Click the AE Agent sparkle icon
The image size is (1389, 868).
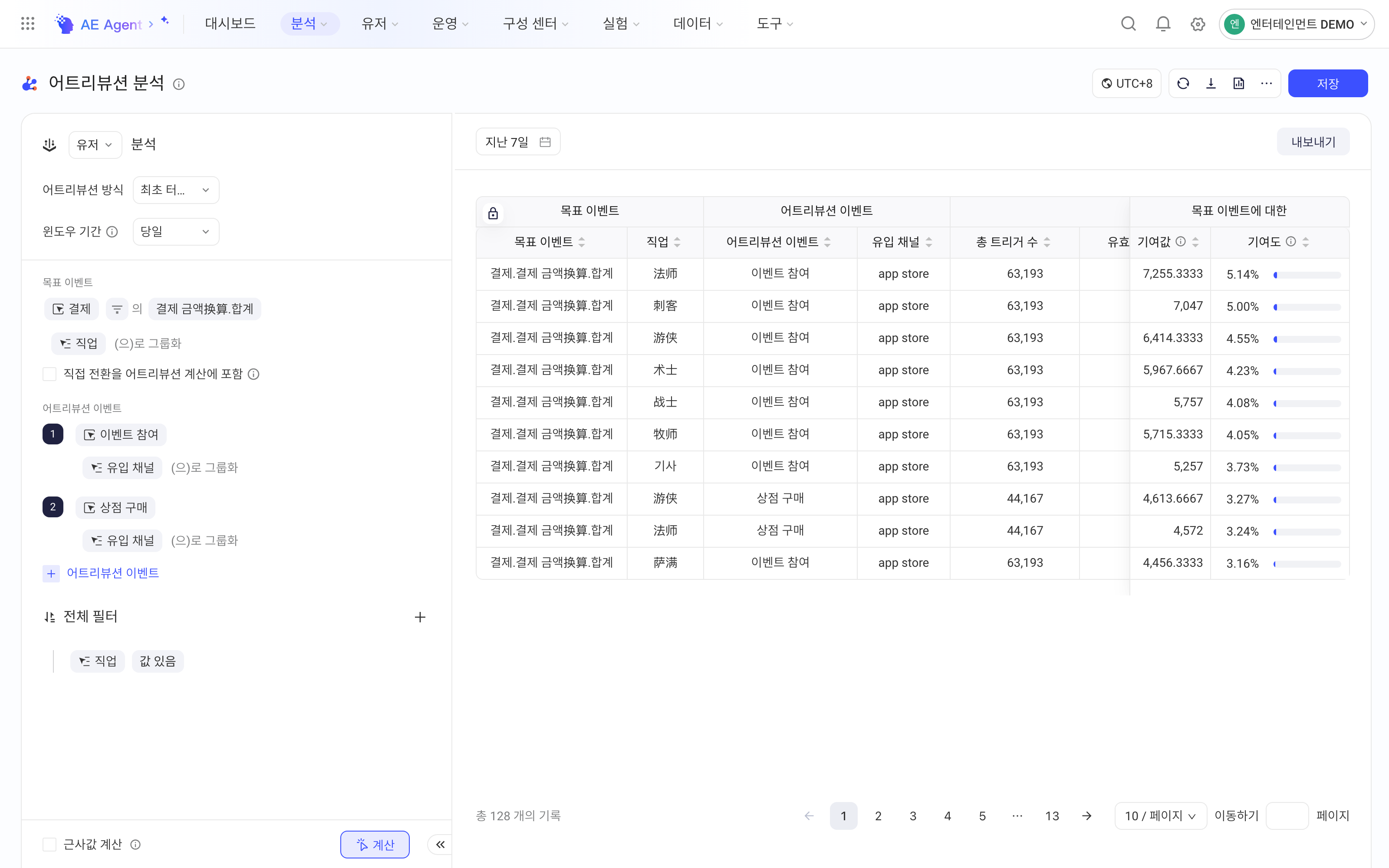[165, 21]
